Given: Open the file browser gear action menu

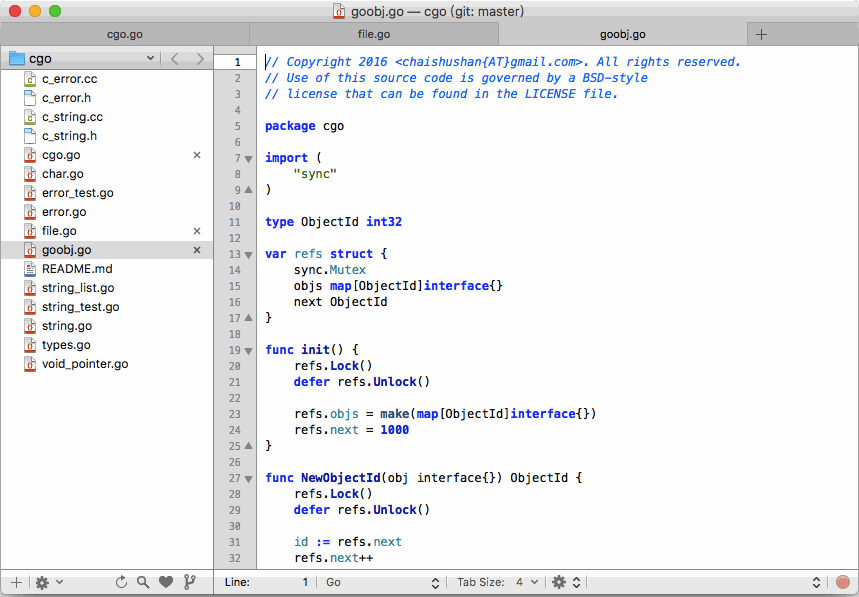Looking at the screenshot, I should pos(49,582).
